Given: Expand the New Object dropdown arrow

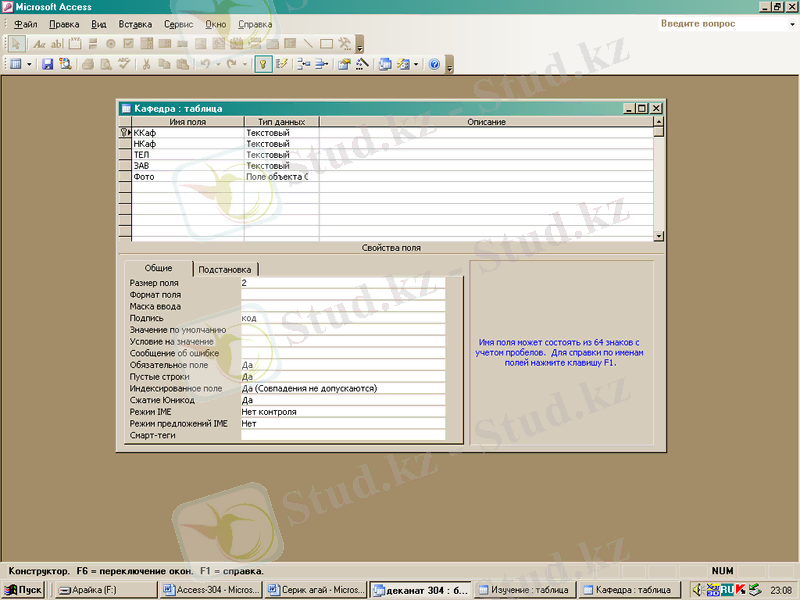Looking at the screenshot, I should tap(416, 64).
